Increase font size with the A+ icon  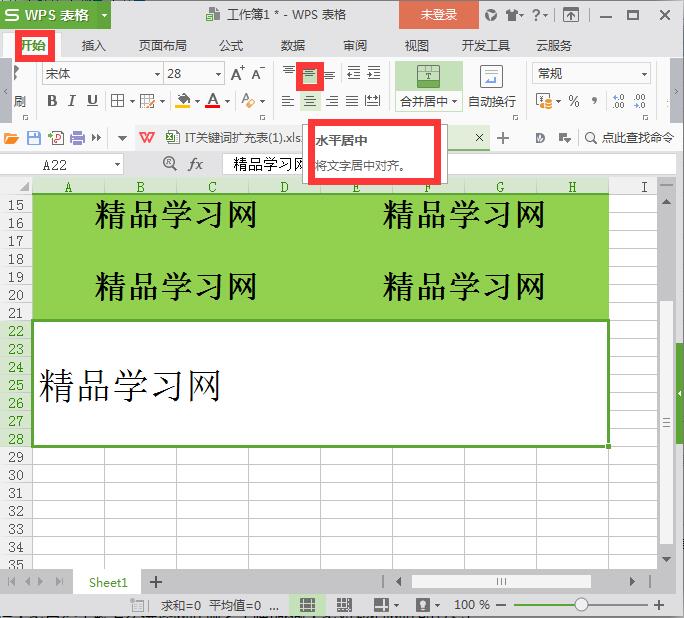(237, 73)
